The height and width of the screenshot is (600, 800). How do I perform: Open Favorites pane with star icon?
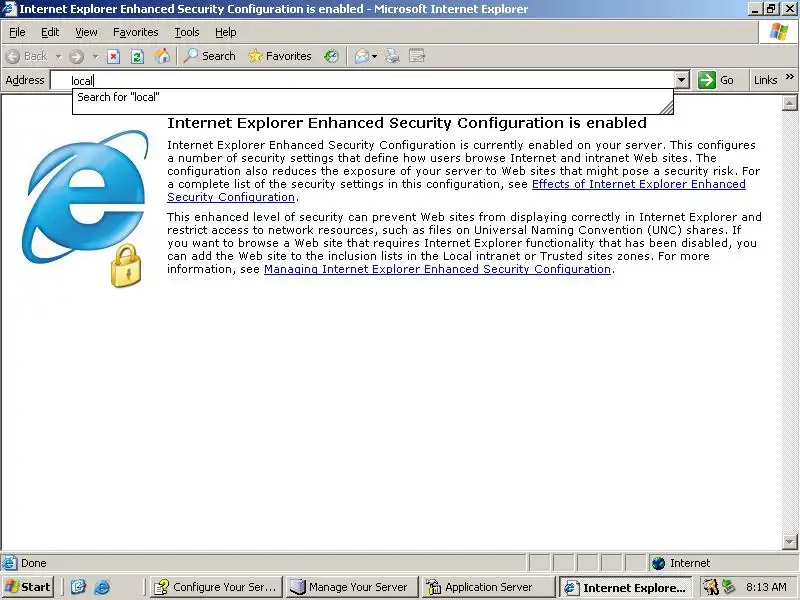[280, 56]
